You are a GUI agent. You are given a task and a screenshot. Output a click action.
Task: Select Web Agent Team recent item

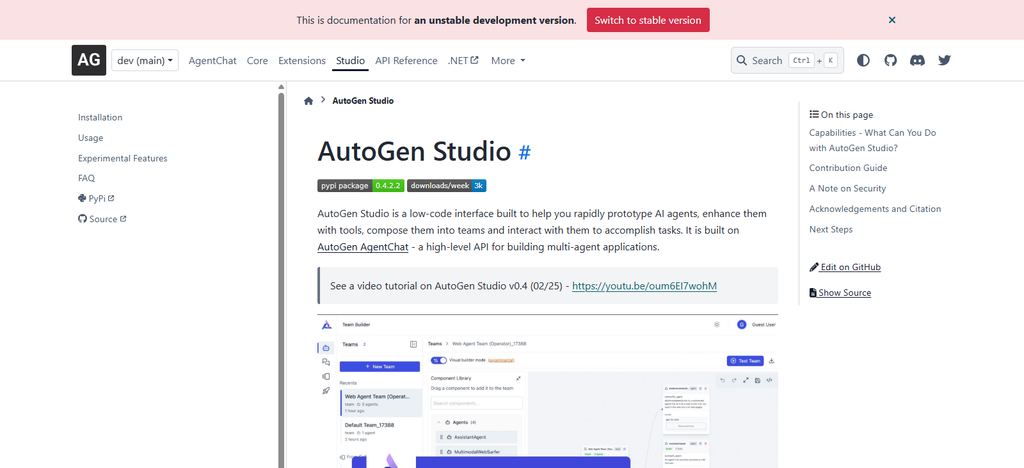coord(381,403)
